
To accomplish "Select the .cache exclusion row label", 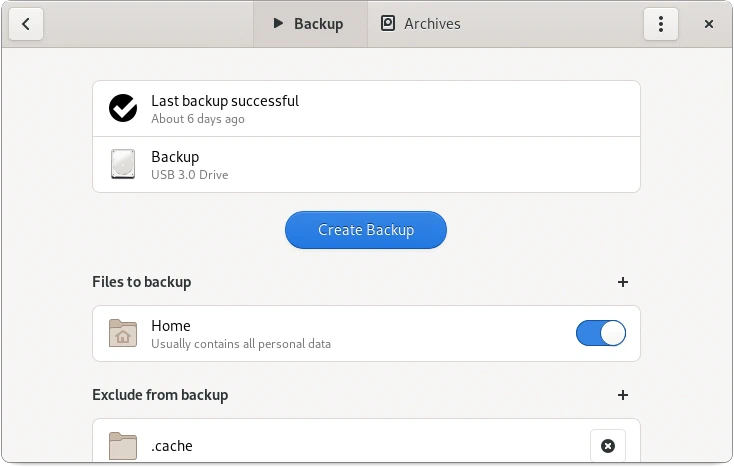I will click(x=172, y=446).
